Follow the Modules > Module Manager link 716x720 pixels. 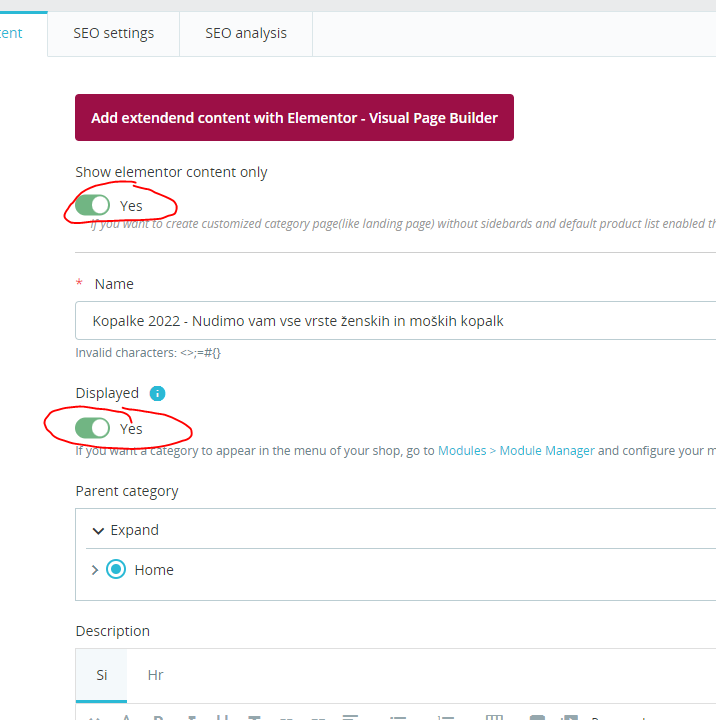coord(516,451)
